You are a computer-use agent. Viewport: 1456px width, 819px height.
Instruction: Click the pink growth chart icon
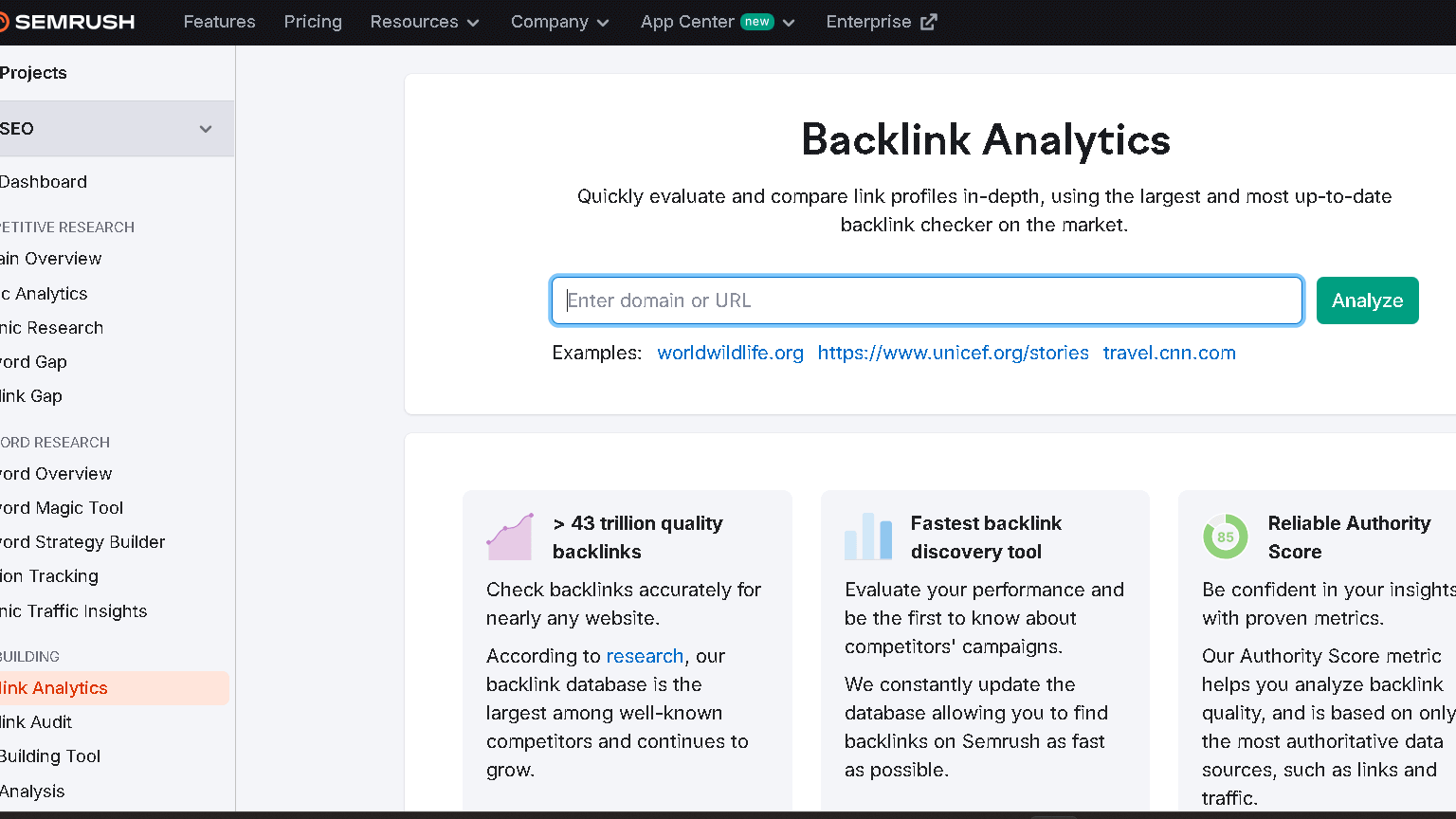coord(510,537)
